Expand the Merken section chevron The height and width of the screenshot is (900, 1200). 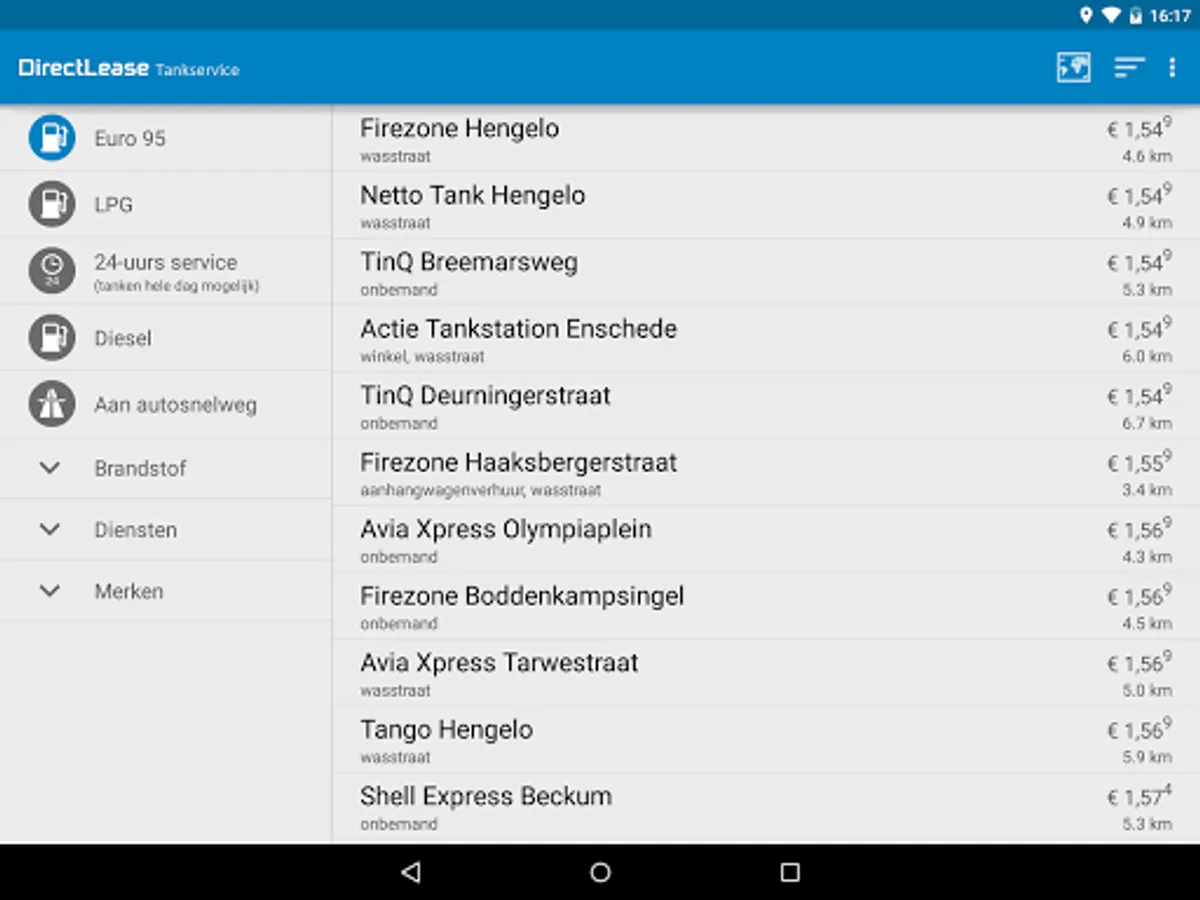click(x=50, y=590)
